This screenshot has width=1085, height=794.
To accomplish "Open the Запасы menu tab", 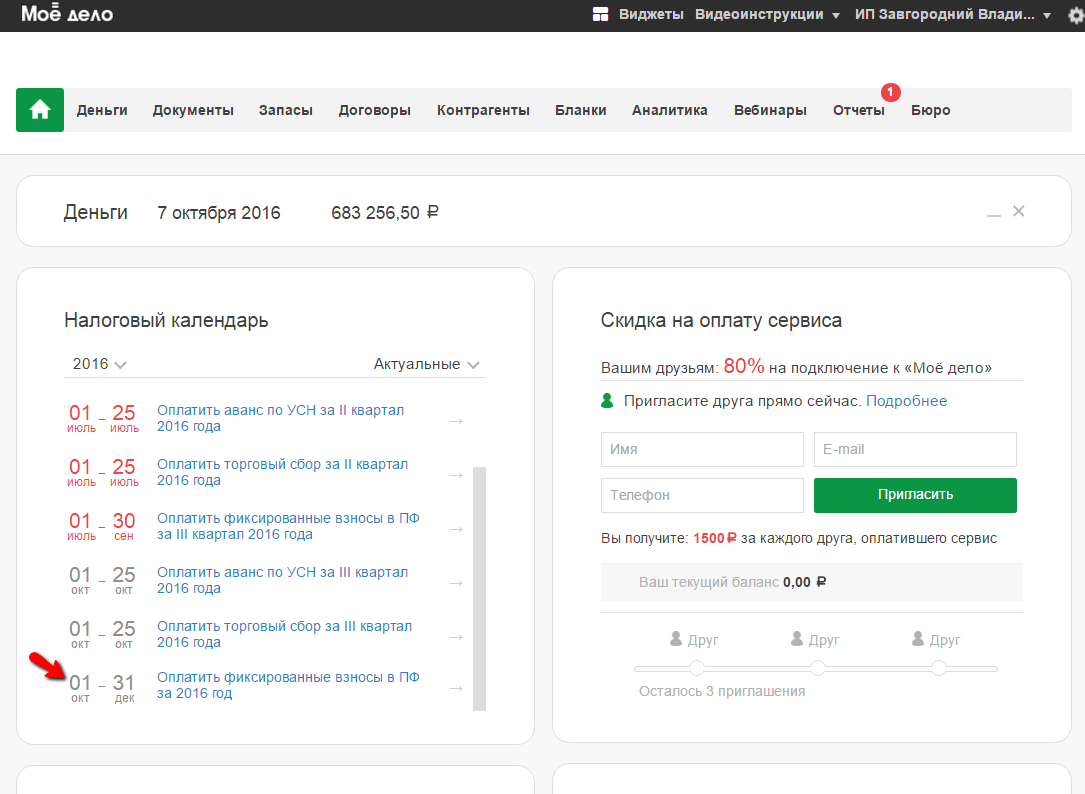I will point(286,110).
